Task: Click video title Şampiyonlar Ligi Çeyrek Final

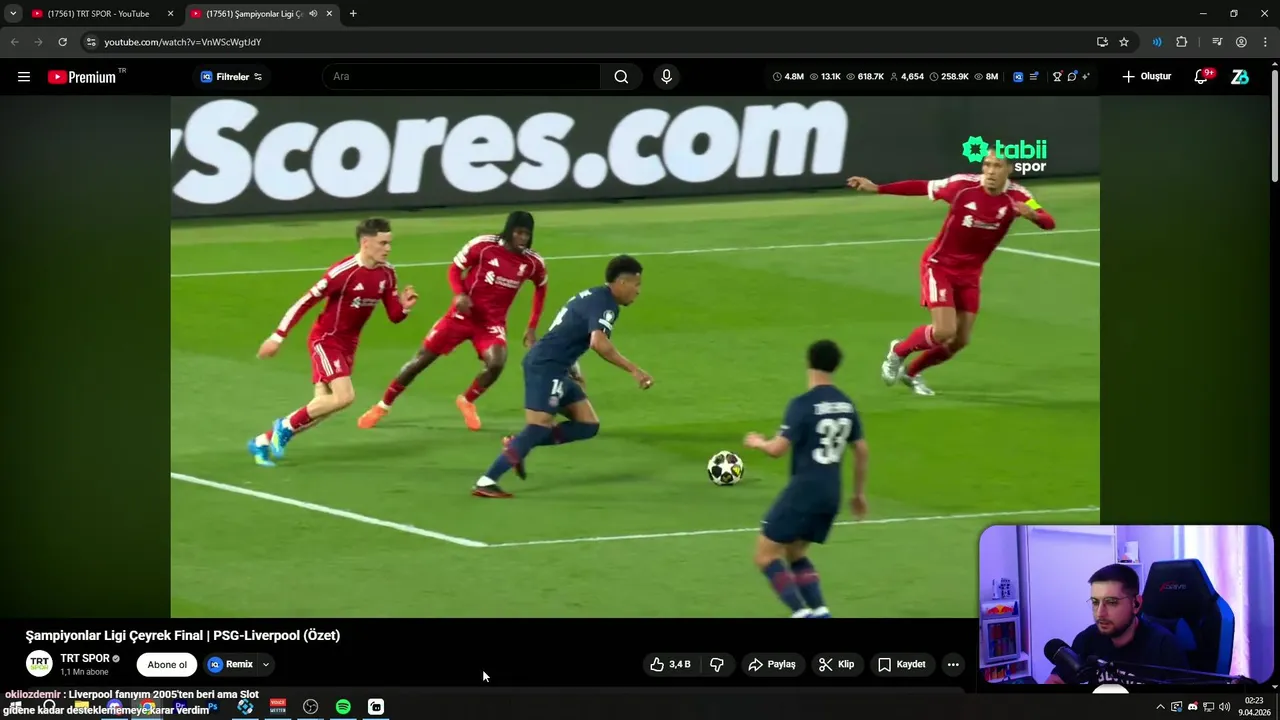Action: (x=183, y=635)
